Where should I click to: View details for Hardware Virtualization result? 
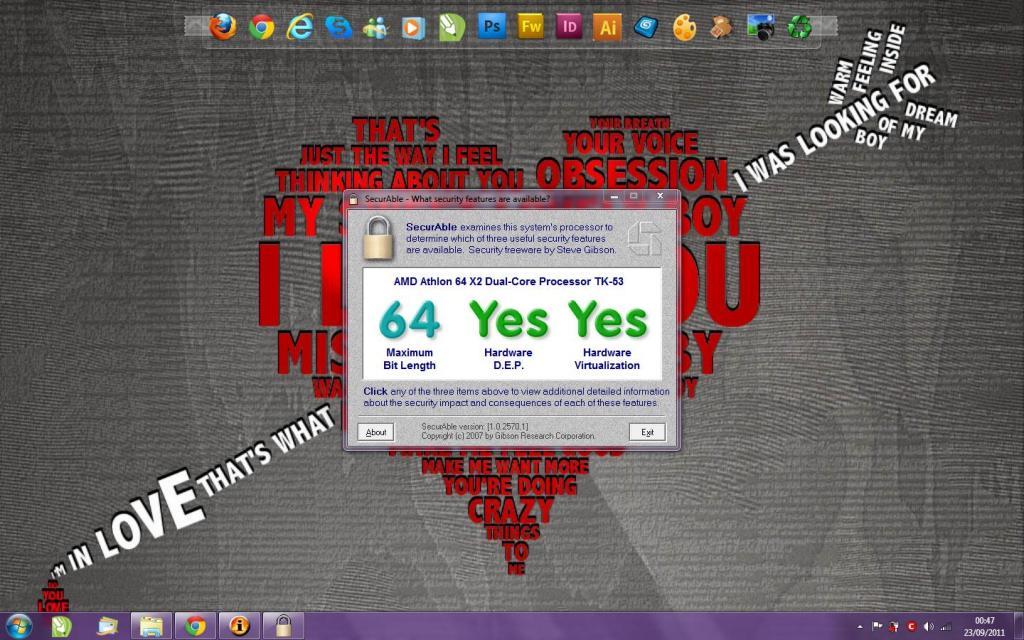[x=607, y=333]
